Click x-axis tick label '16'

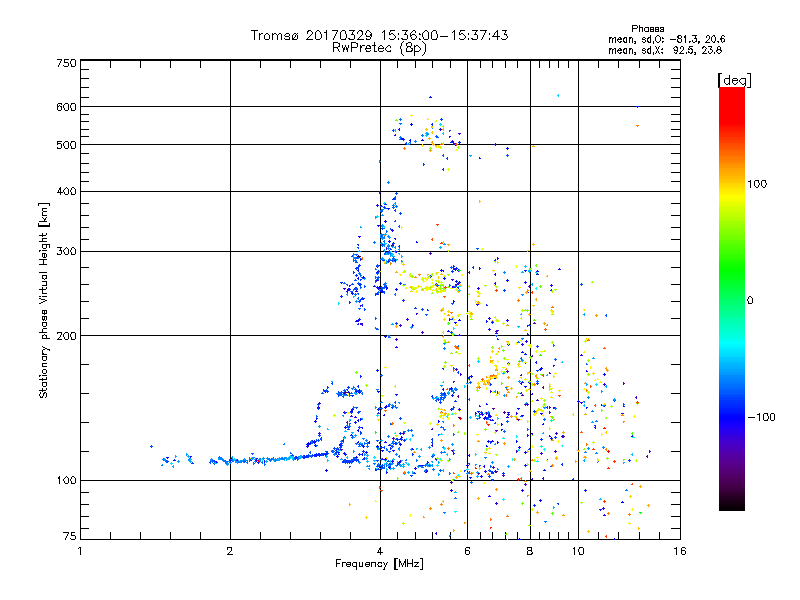[x=680, y=551]
